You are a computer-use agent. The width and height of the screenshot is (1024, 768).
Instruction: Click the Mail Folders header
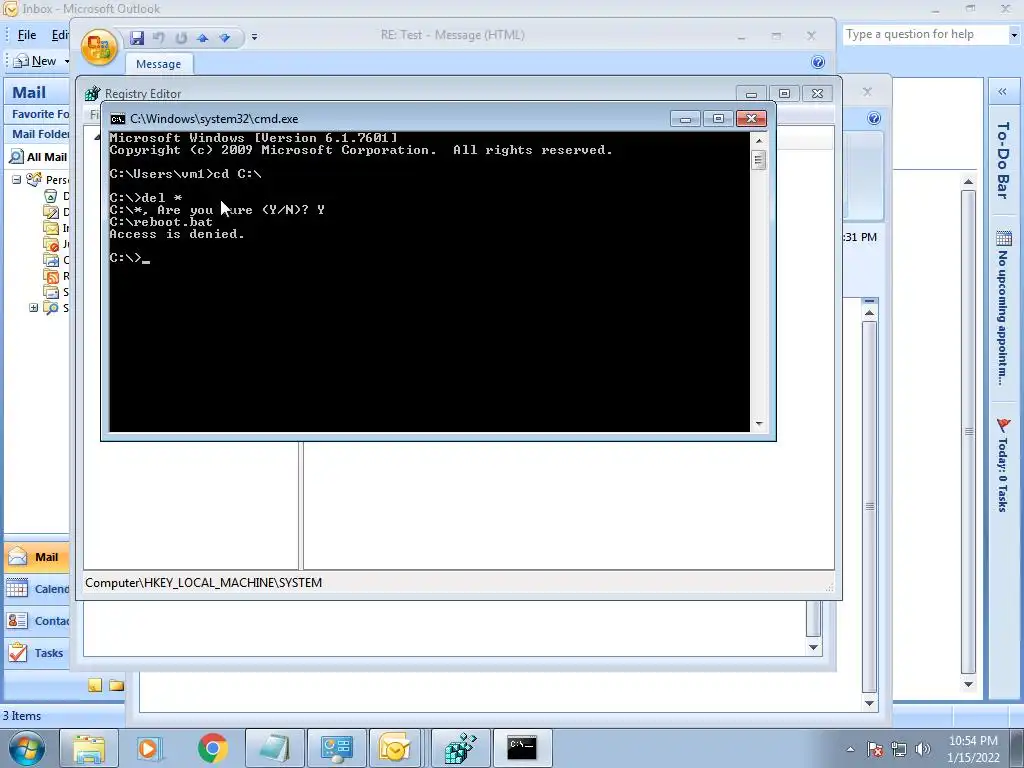37,134
